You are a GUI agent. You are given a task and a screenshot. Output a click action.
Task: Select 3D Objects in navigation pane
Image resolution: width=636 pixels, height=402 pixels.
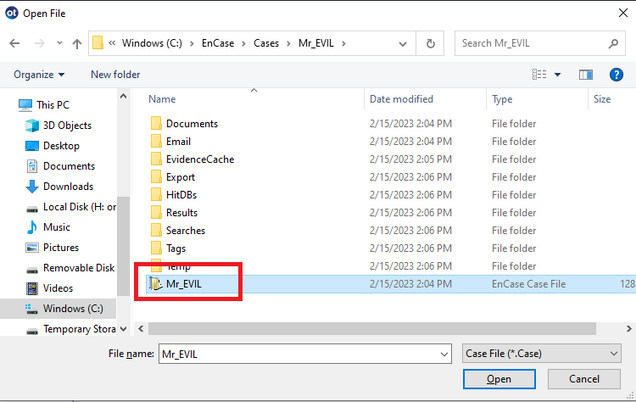click(x=67, y=125)
